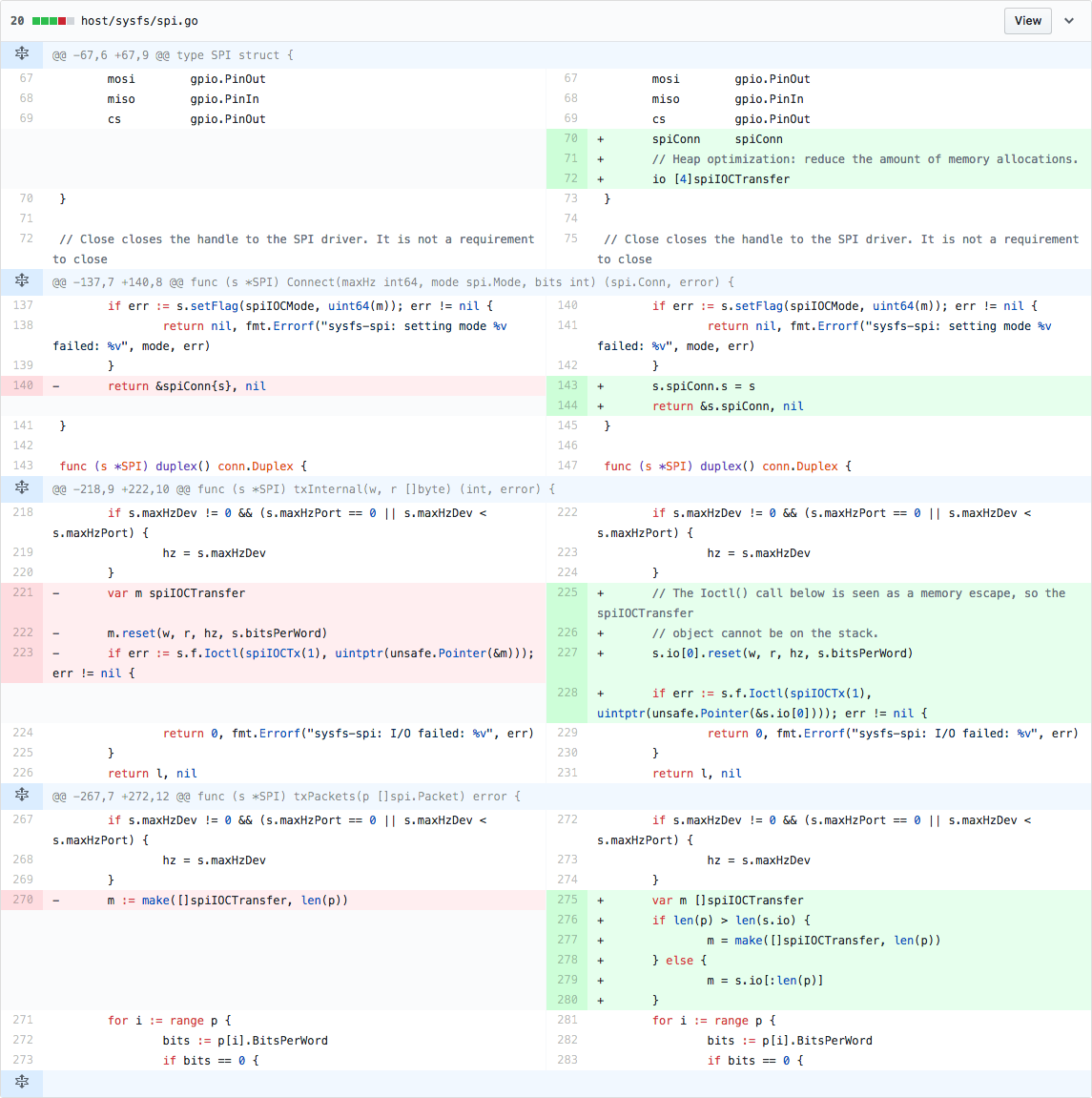Expand hidden lines above type SPI struct hunk
Screen dimensions: 1092x1098
coord(22,54)
